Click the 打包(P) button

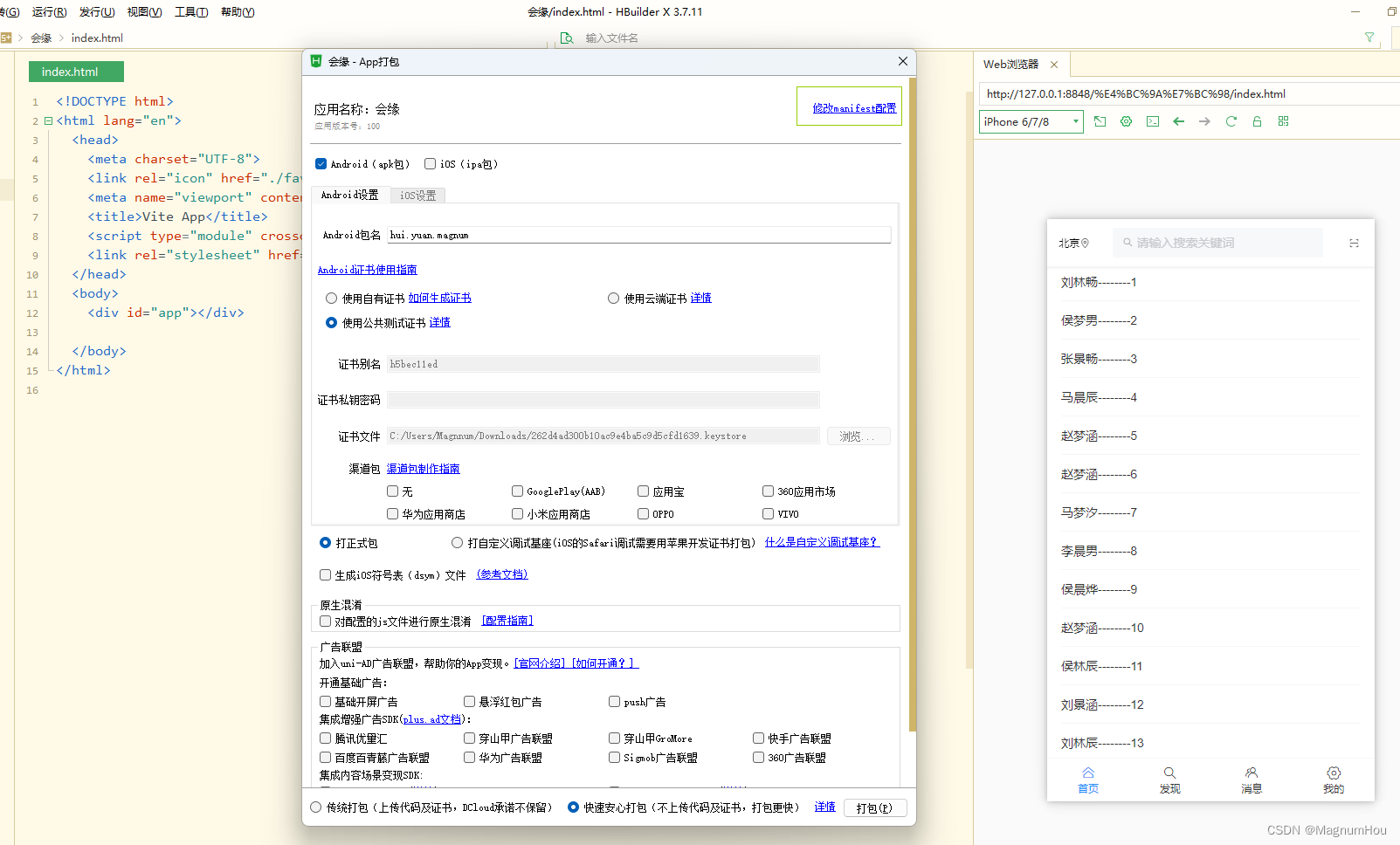coord(874,807)
